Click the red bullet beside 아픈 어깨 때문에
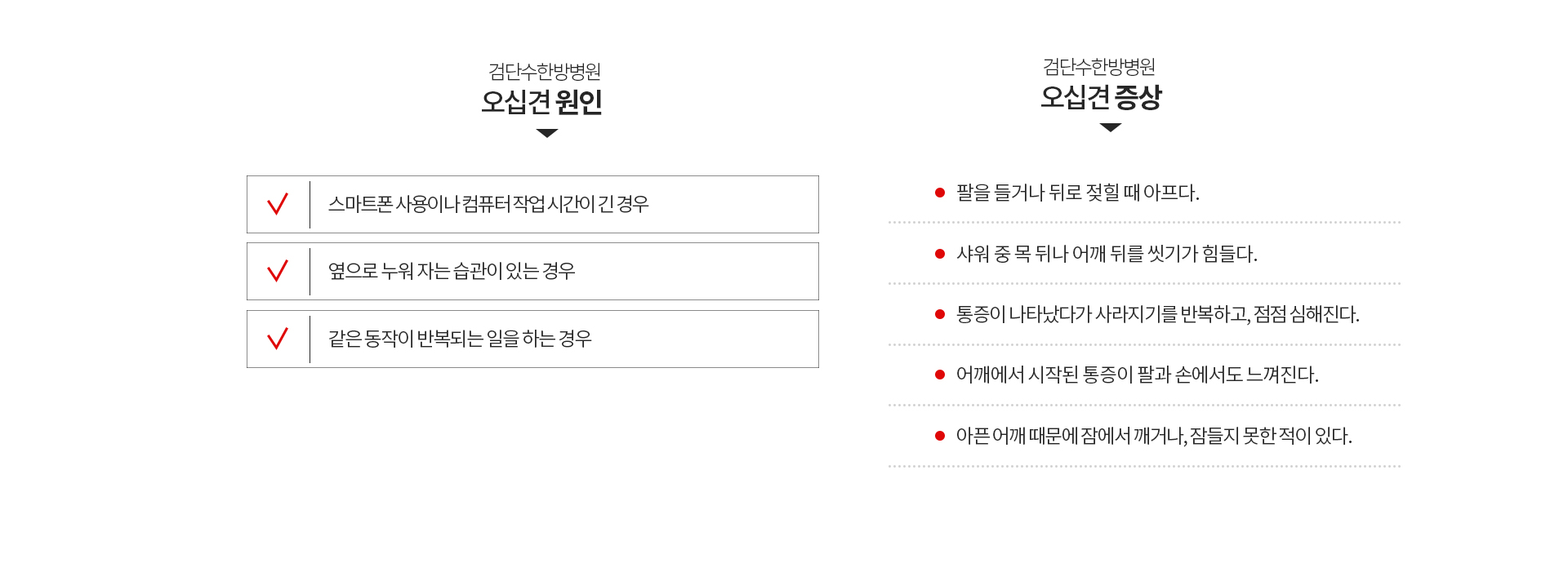The width and height of the screenshot is (1568, 581). pos(940,436)
